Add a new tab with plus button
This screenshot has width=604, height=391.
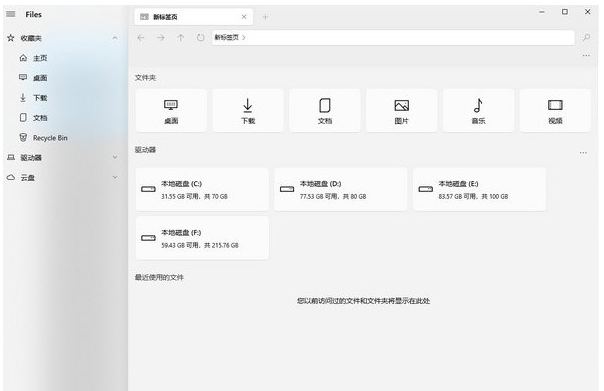tap(265, 17)
